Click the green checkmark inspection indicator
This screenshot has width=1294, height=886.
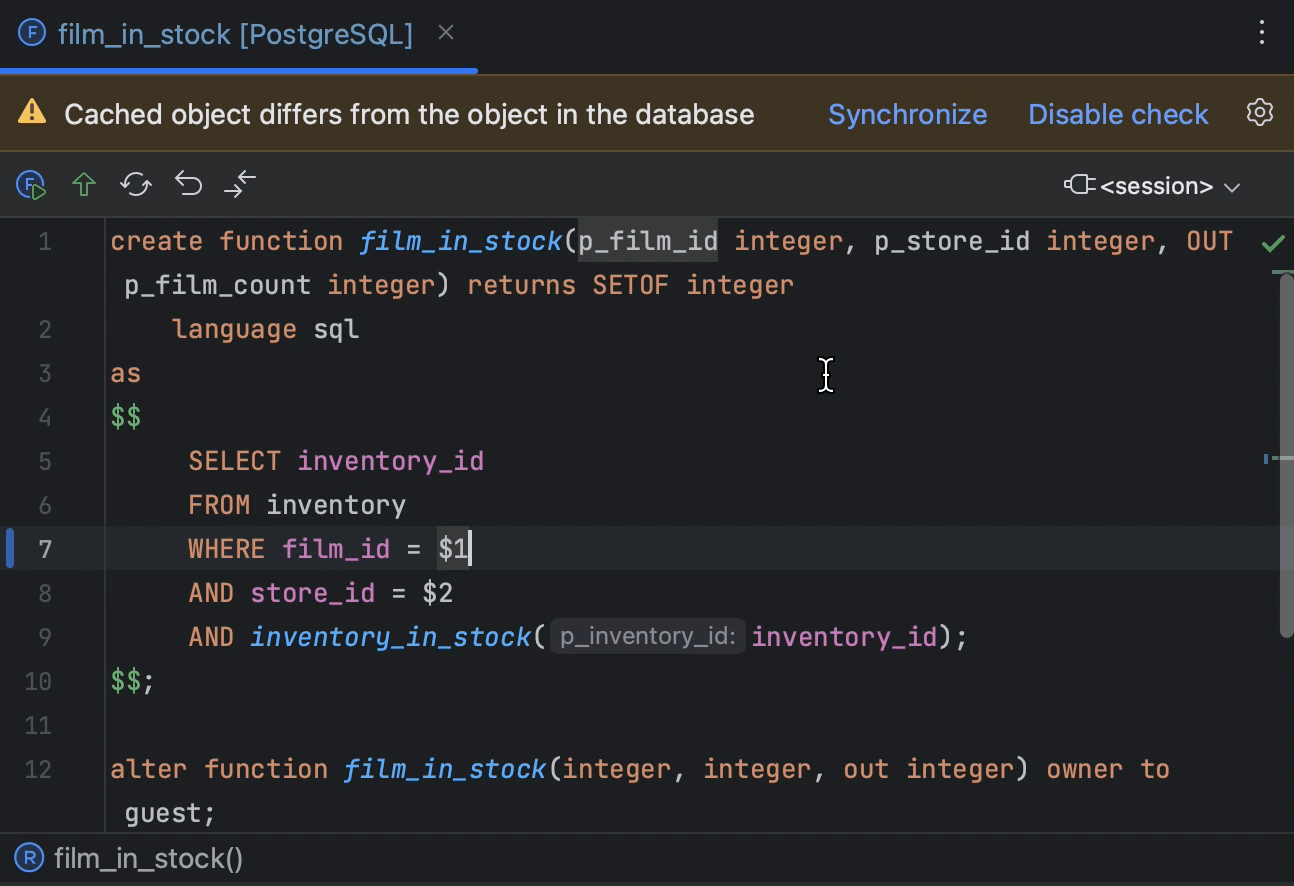1272,243
